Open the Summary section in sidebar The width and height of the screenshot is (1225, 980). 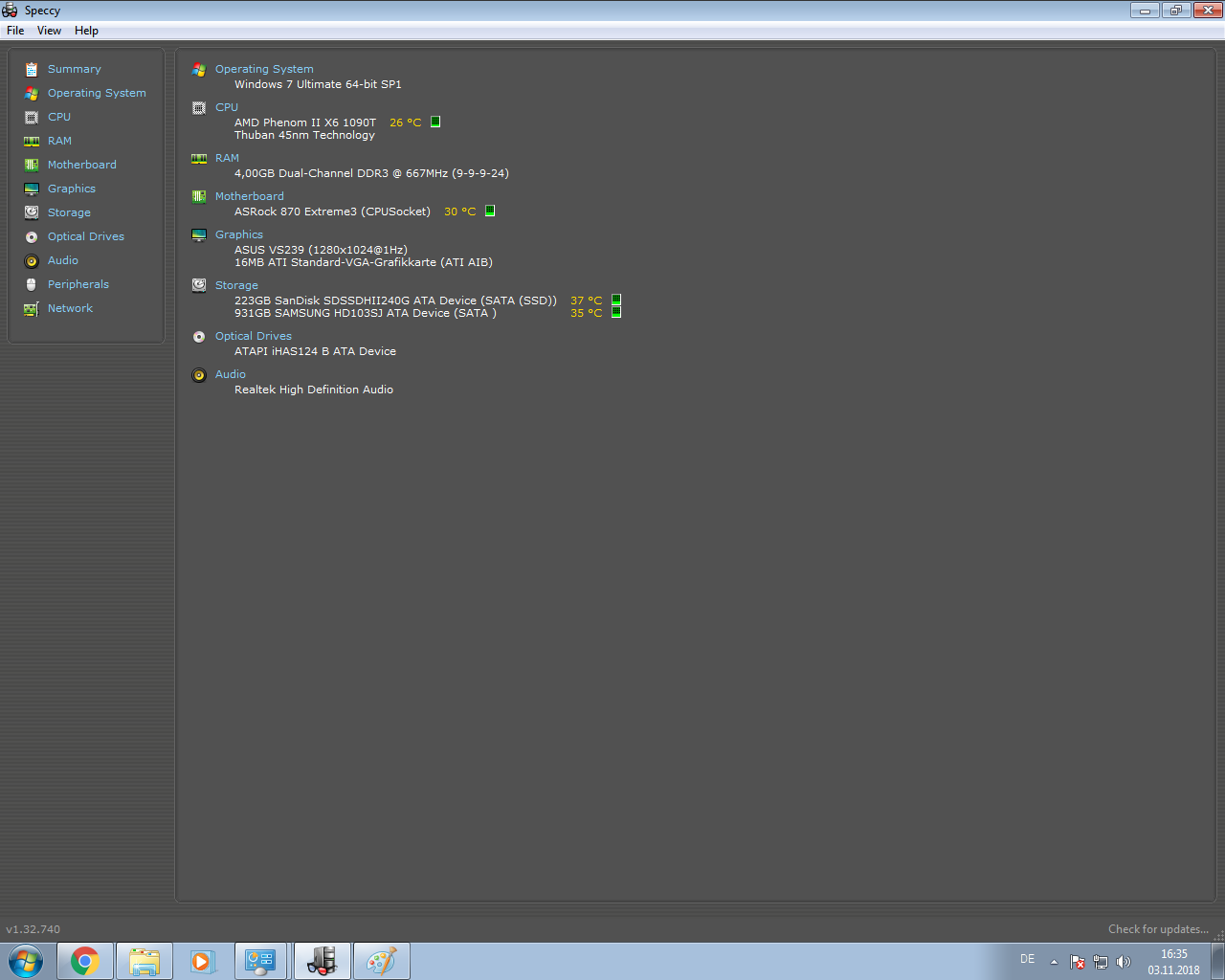74,69
